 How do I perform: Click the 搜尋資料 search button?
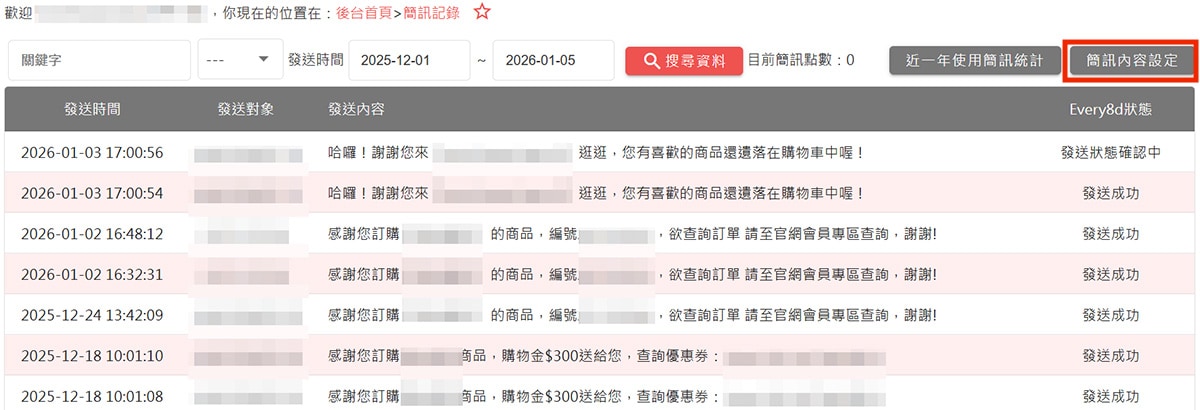click(684, 60)
